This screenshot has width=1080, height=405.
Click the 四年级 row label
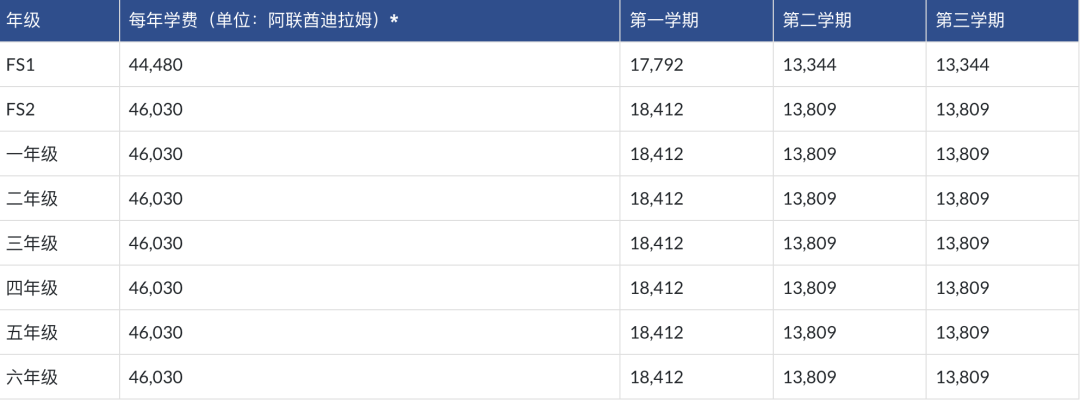[32, 288]
